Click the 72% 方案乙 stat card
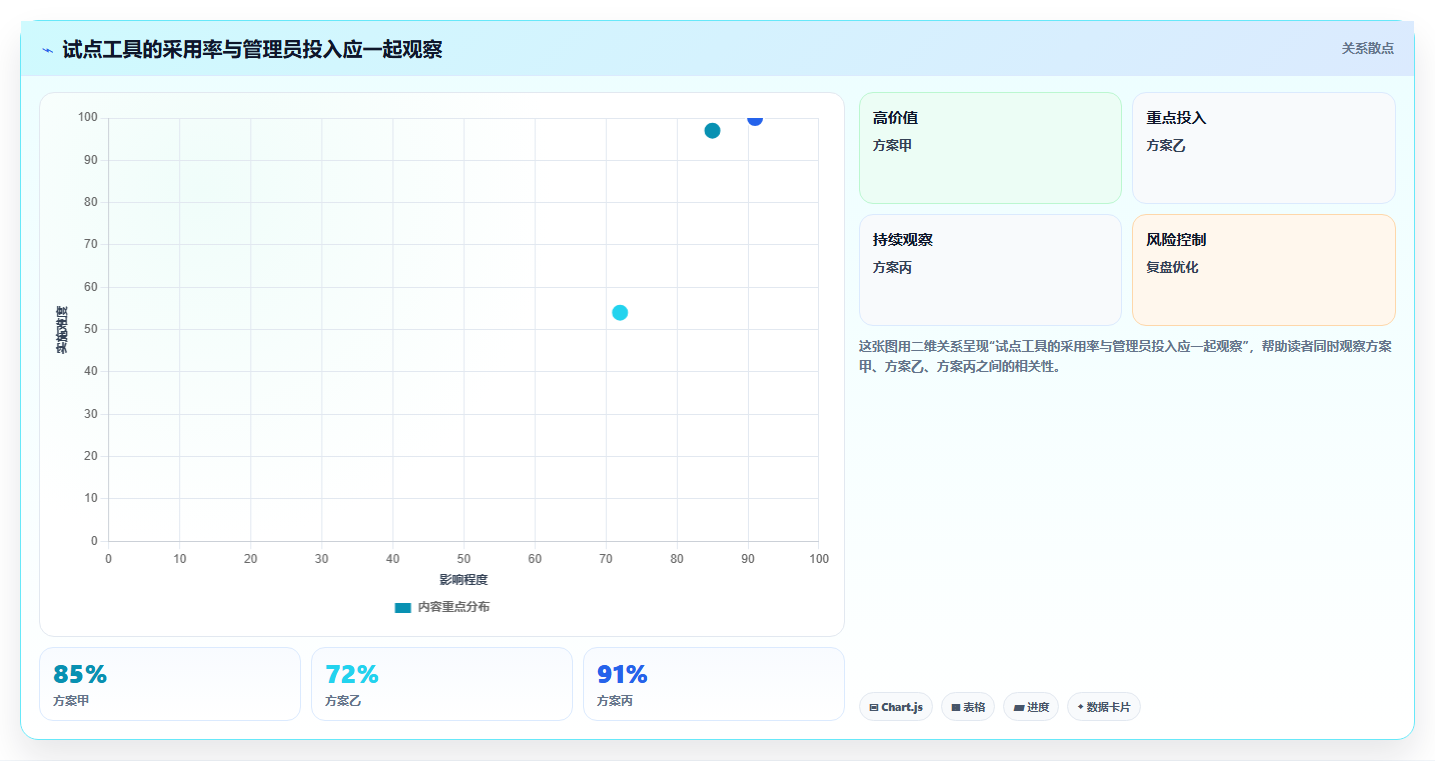This screenshot has width=1435, height=761. (442, 684)
